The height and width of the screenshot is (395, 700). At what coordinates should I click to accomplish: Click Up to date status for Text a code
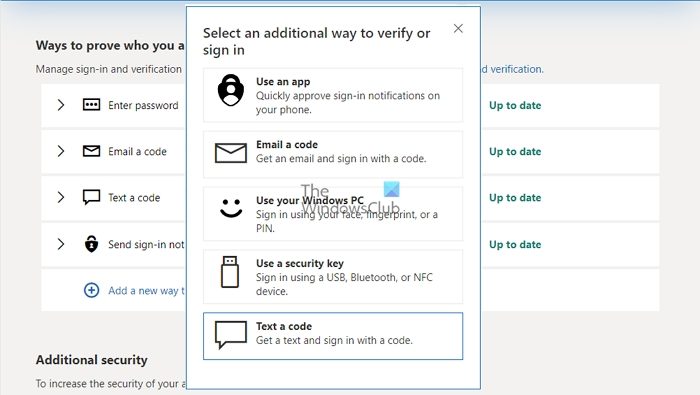(515, 197)
